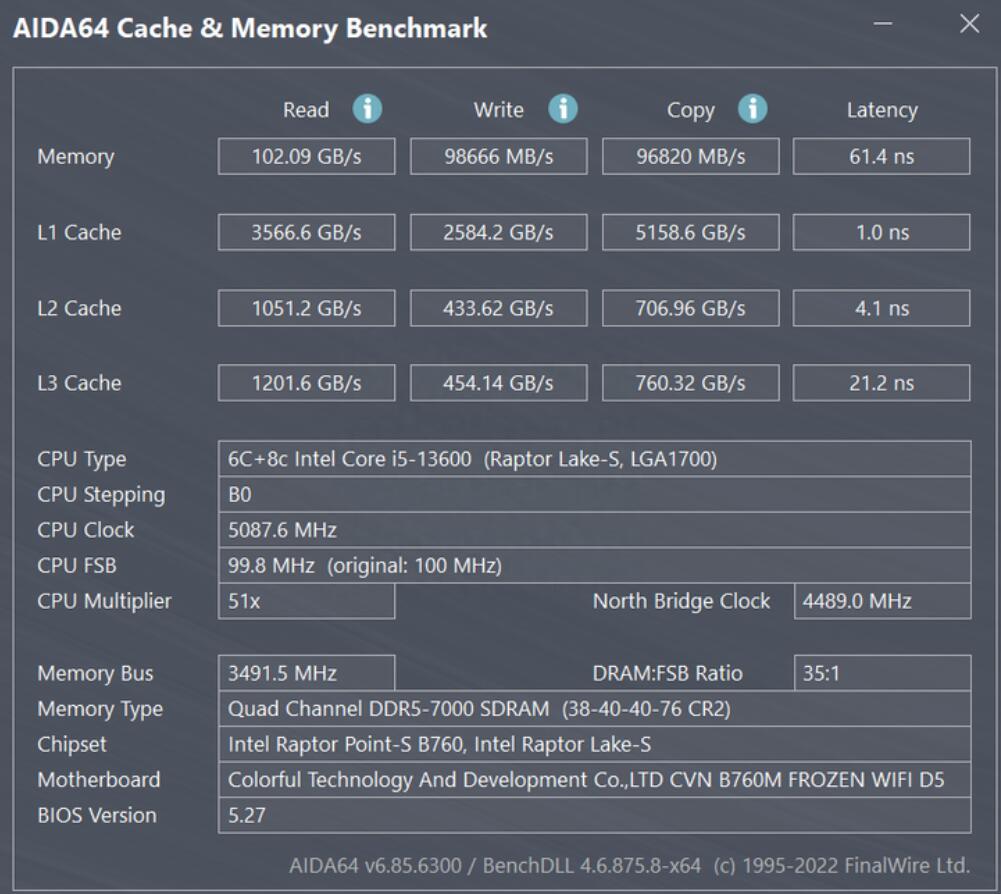Screen dimensions: 1001x894
Task: Click the Motherboard field showing Colorful CVN B760M
Action: [x=595, y=779]
